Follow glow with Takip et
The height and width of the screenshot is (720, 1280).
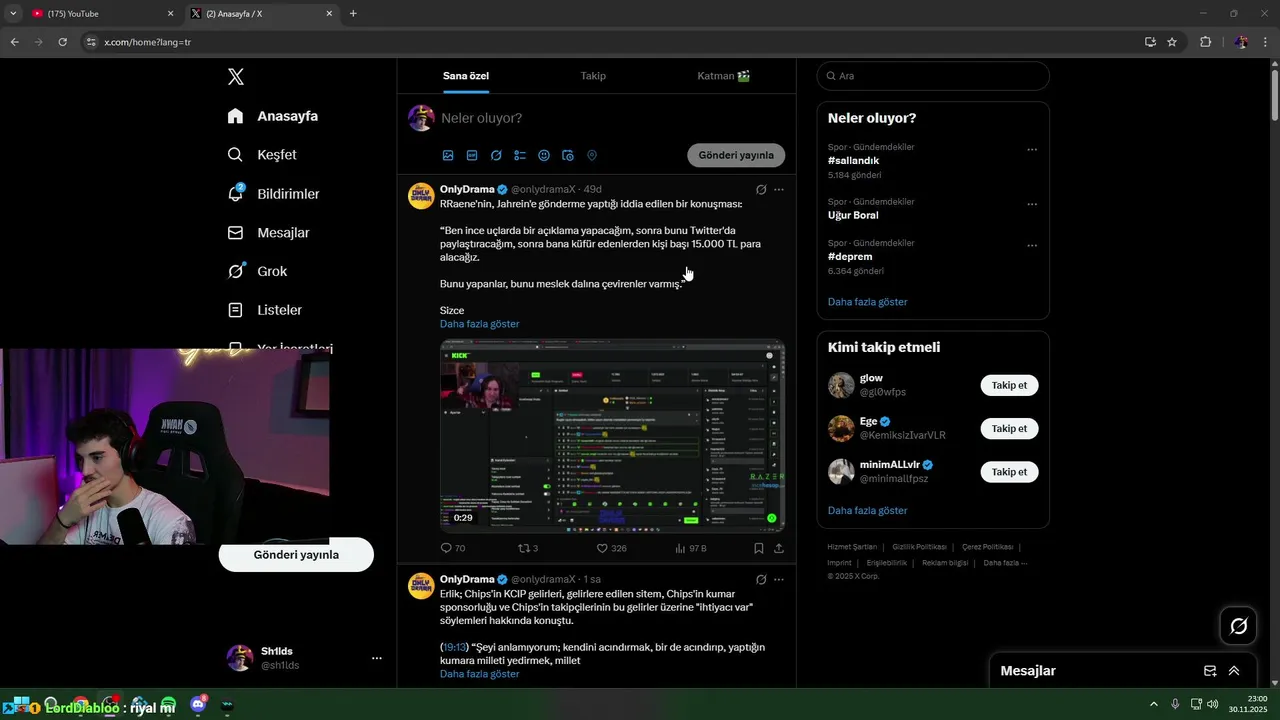pos(1009,385)
